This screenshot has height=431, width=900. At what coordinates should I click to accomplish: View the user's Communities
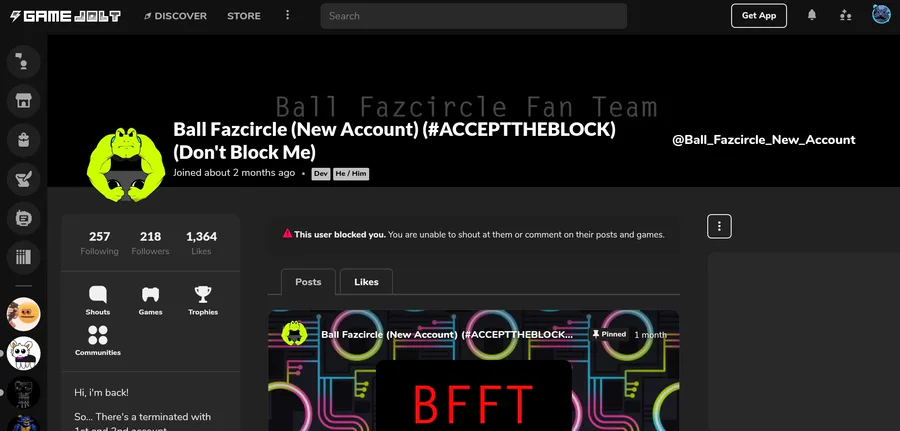(98, 341)
